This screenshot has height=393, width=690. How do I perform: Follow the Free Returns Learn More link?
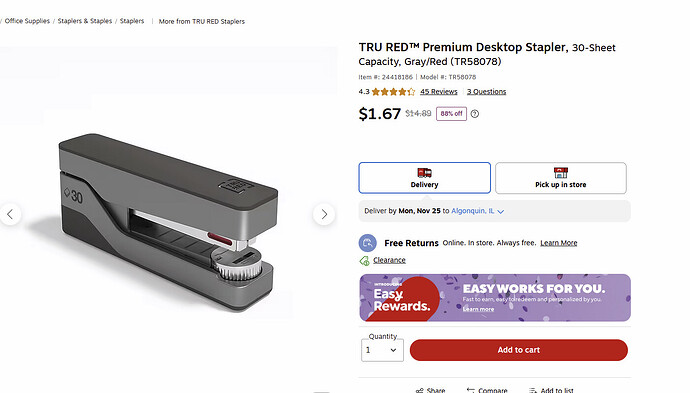coord(558,243)
